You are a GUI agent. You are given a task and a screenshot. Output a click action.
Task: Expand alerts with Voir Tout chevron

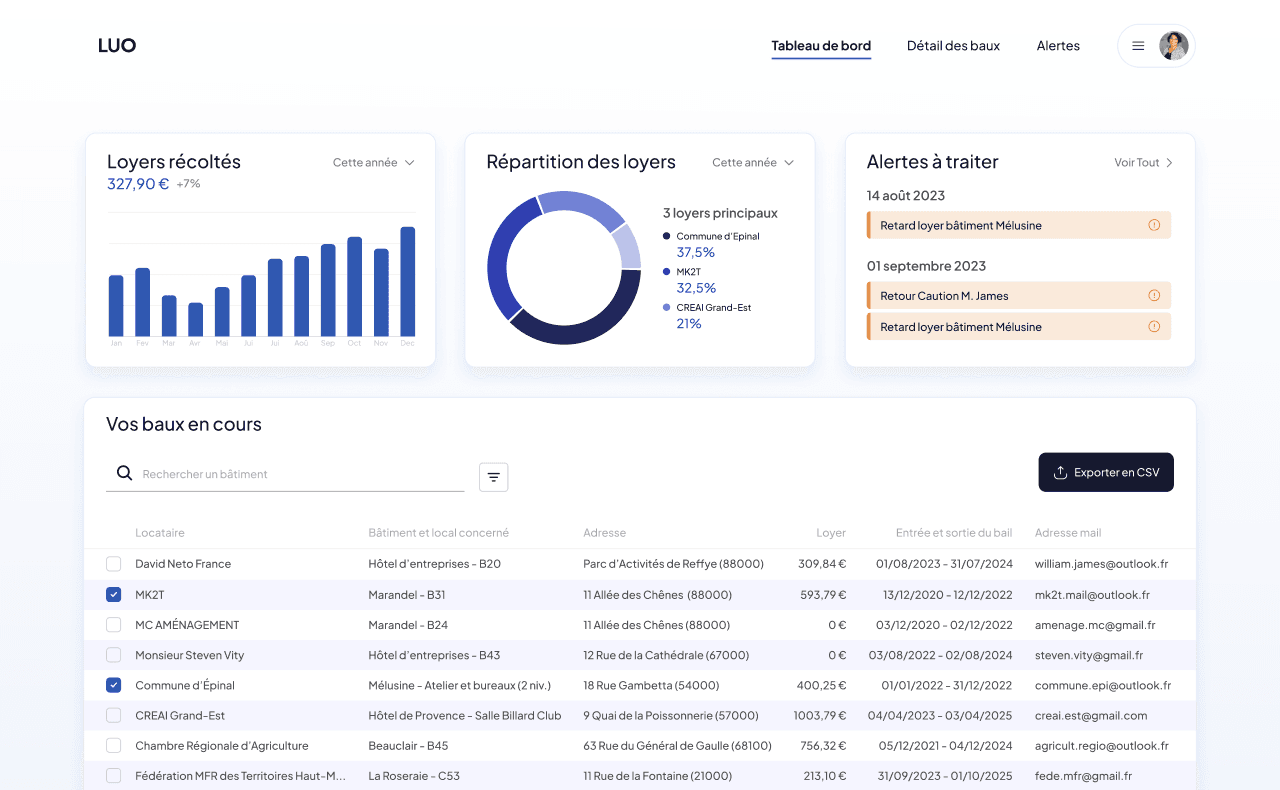[1169, 163]
